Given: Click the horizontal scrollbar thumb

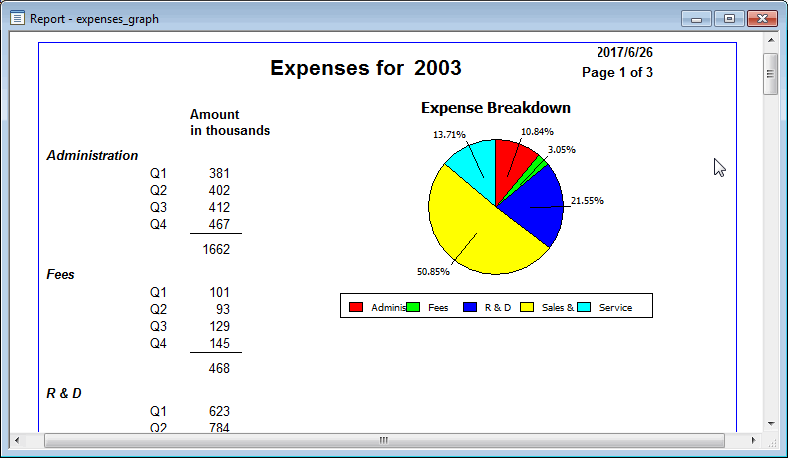Looking at the screenshot, I should (384, 440).
